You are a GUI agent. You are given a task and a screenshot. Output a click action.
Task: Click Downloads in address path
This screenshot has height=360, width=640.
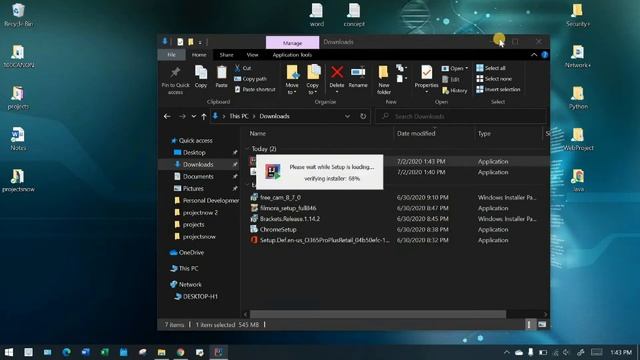274,116
